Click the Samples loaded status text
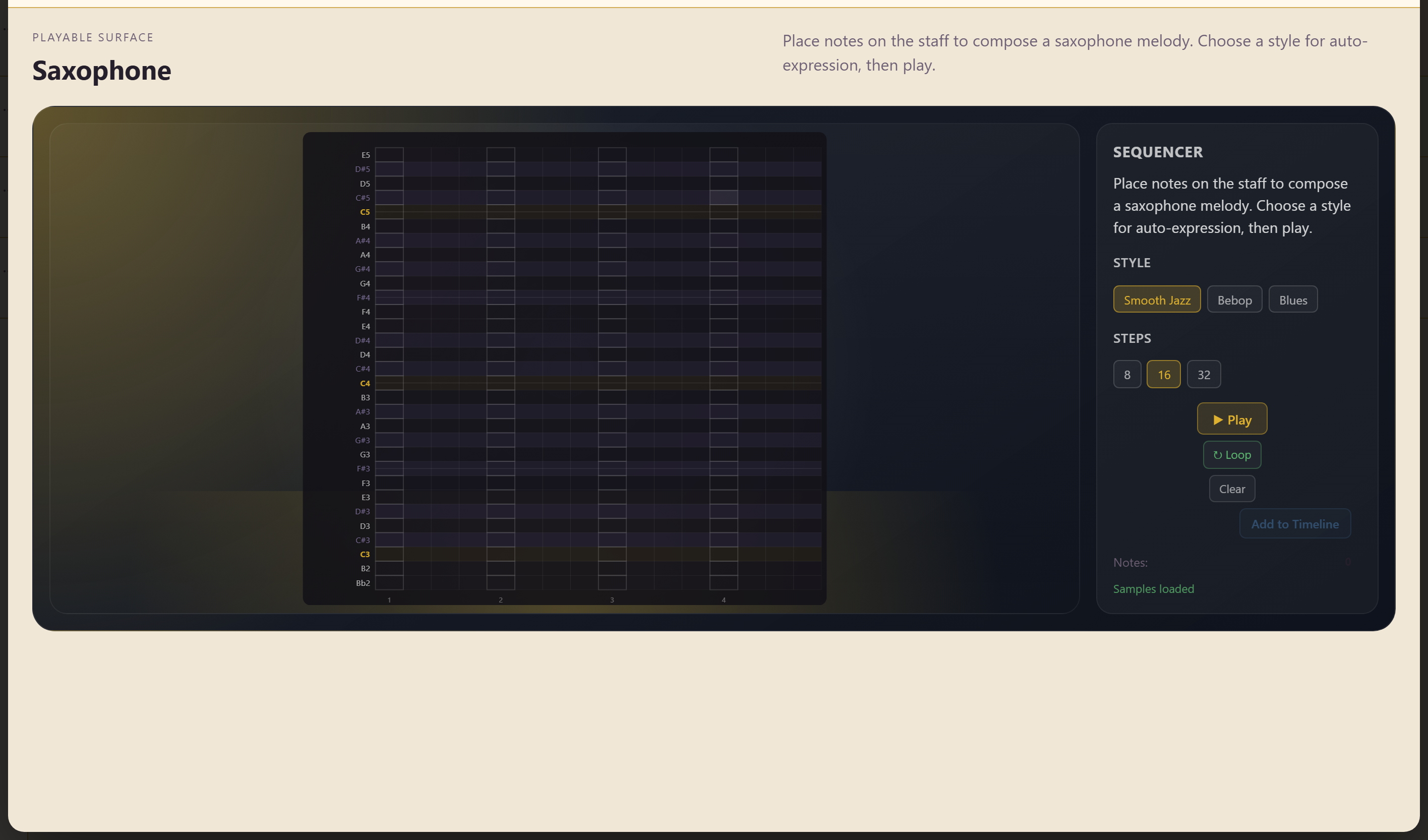Image resolution: width=1428 pixels, height=840 pixels. (1153, 588)
